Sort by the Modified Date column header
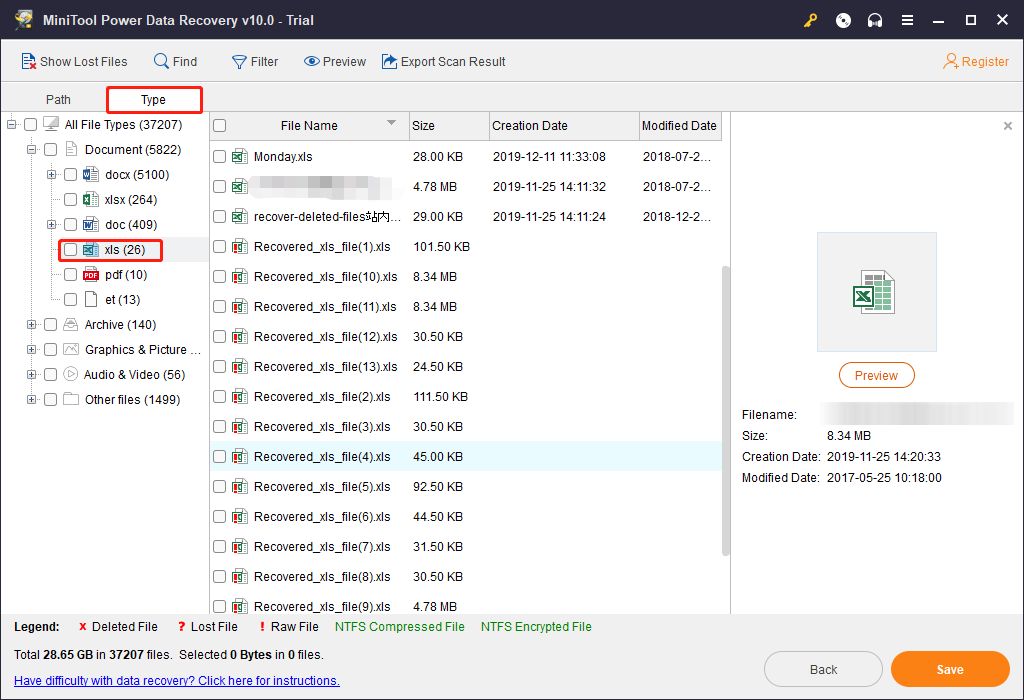Viewport: 1024px width, 700px height. [680, 125]
